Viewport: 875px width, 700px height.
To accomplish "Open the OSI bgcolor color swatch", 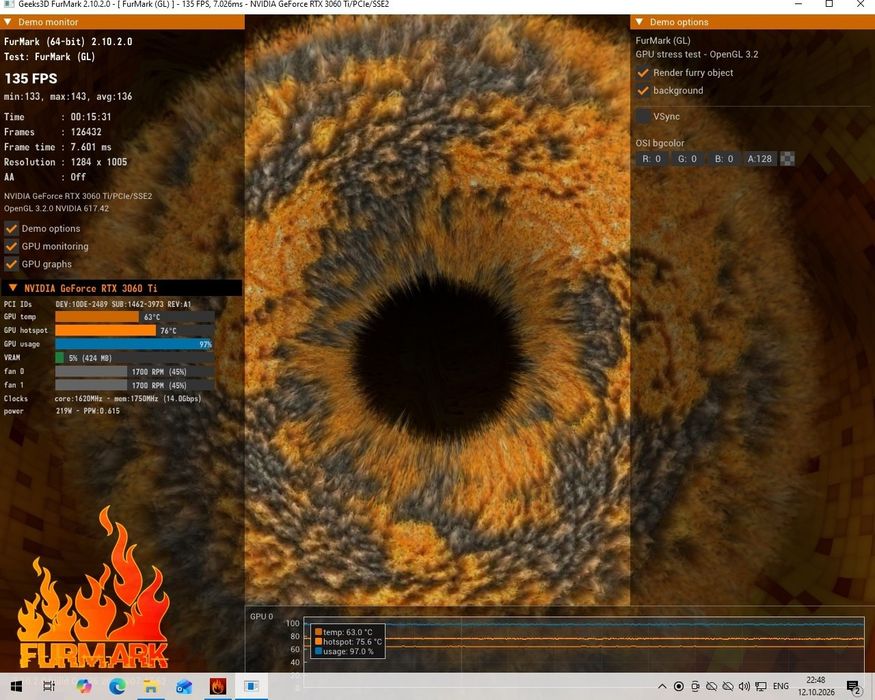I will pos(787,159).
